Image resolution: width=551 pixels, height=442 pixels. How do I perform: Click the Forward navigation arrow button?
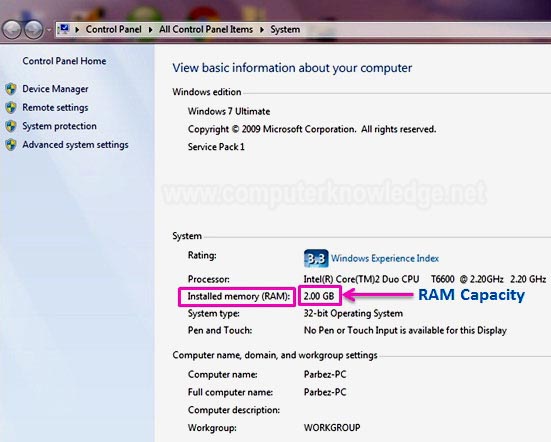pos(33,30)
